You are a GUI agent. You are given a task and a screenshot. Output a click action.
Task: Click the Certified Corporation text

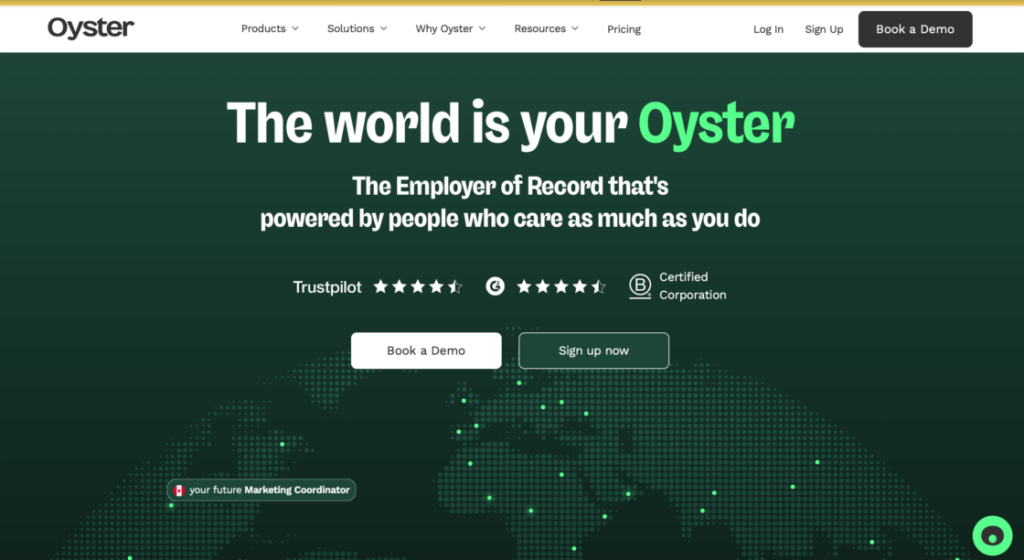coord(692,286)
